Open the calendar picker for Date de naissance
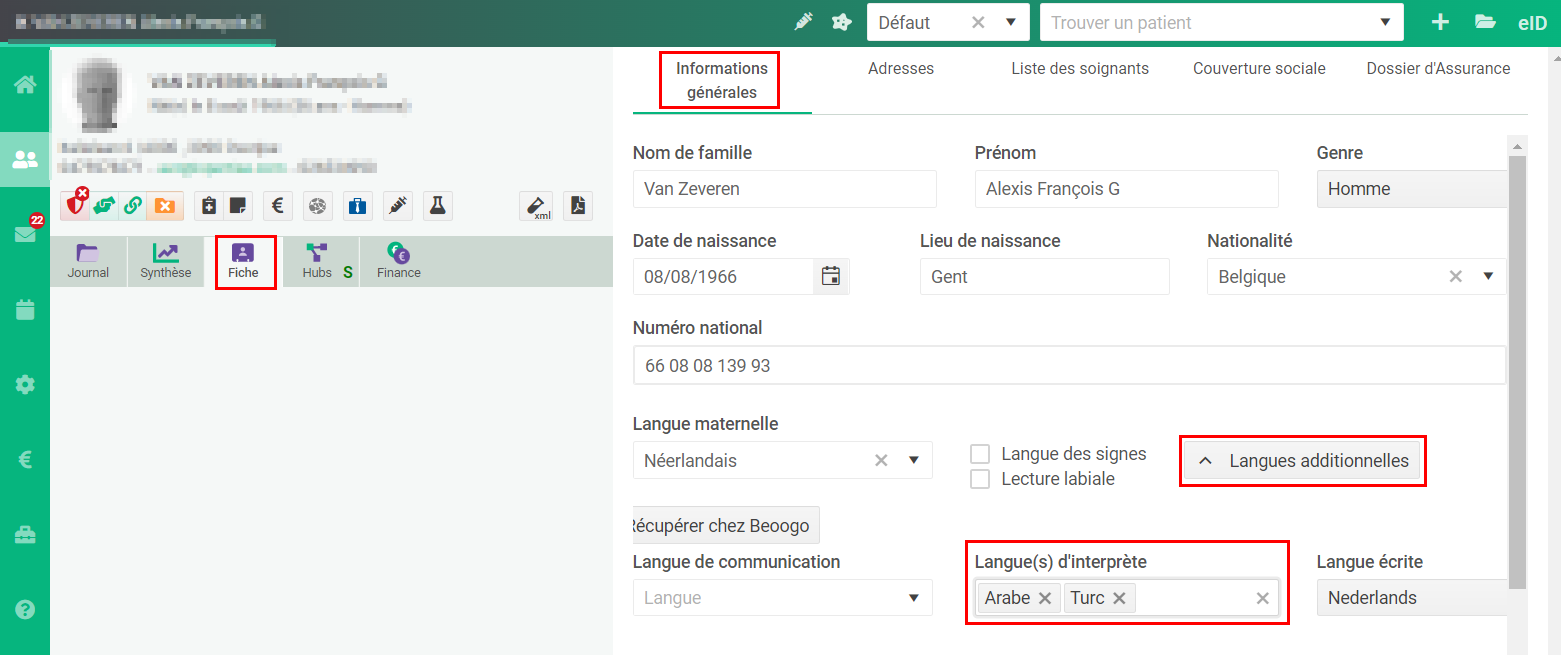1561x655 pixels. pyautogui.click(x=831, y=276)
